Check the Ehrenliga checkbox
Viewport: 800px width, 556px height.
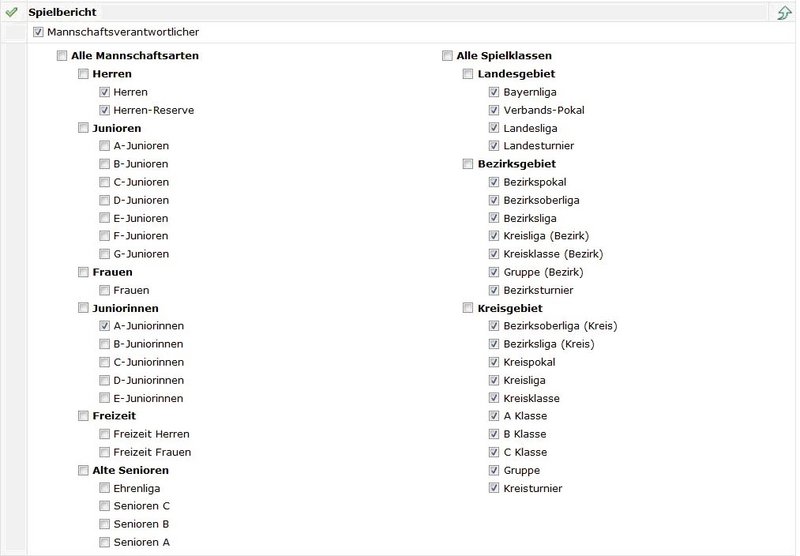pyautogui.click(x=105, y=488)
